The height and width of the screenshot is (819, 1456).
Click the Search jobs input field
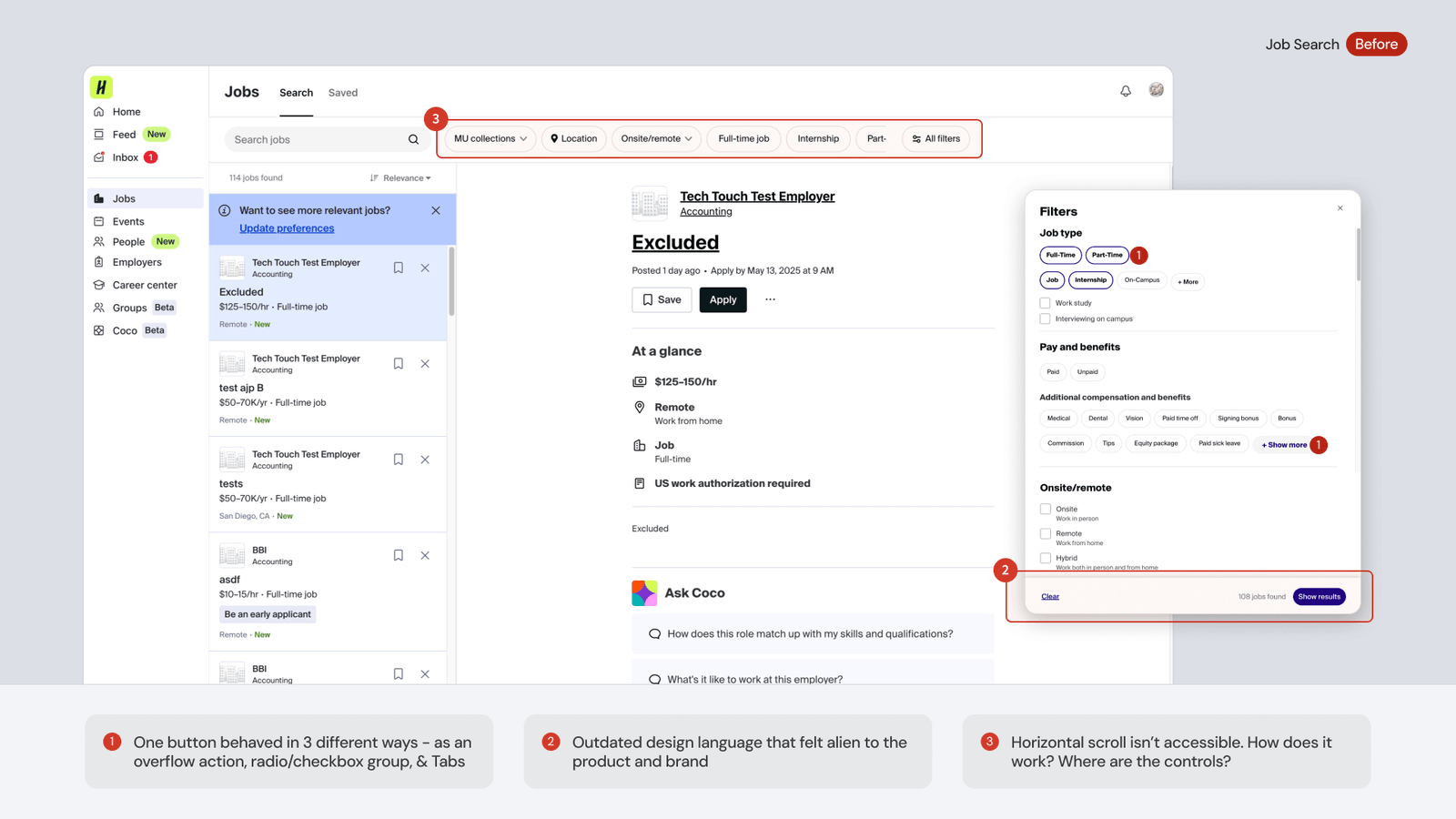327,139
